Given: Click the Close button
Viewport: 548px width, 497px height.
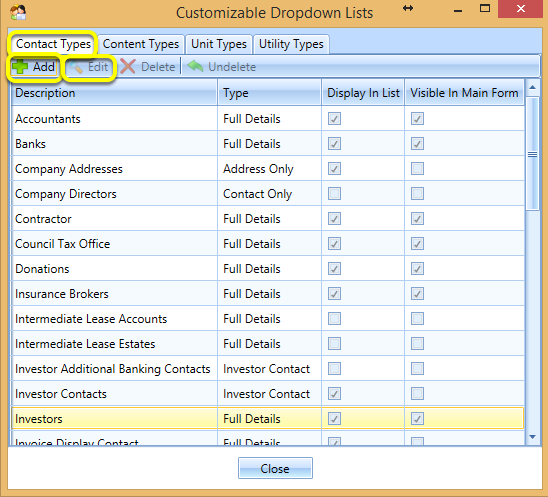Looking at the screenshot, I should coord(275,468).
